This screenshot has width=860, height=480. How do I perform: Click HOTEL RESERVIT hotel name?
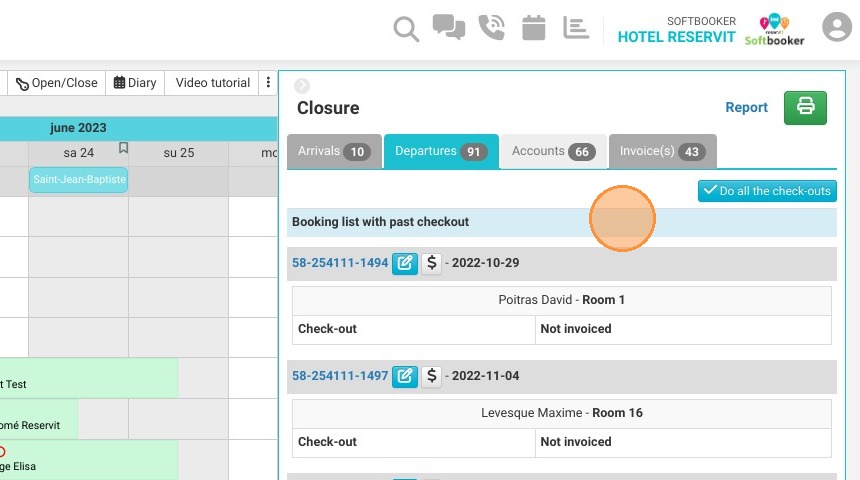click(676, 37)
